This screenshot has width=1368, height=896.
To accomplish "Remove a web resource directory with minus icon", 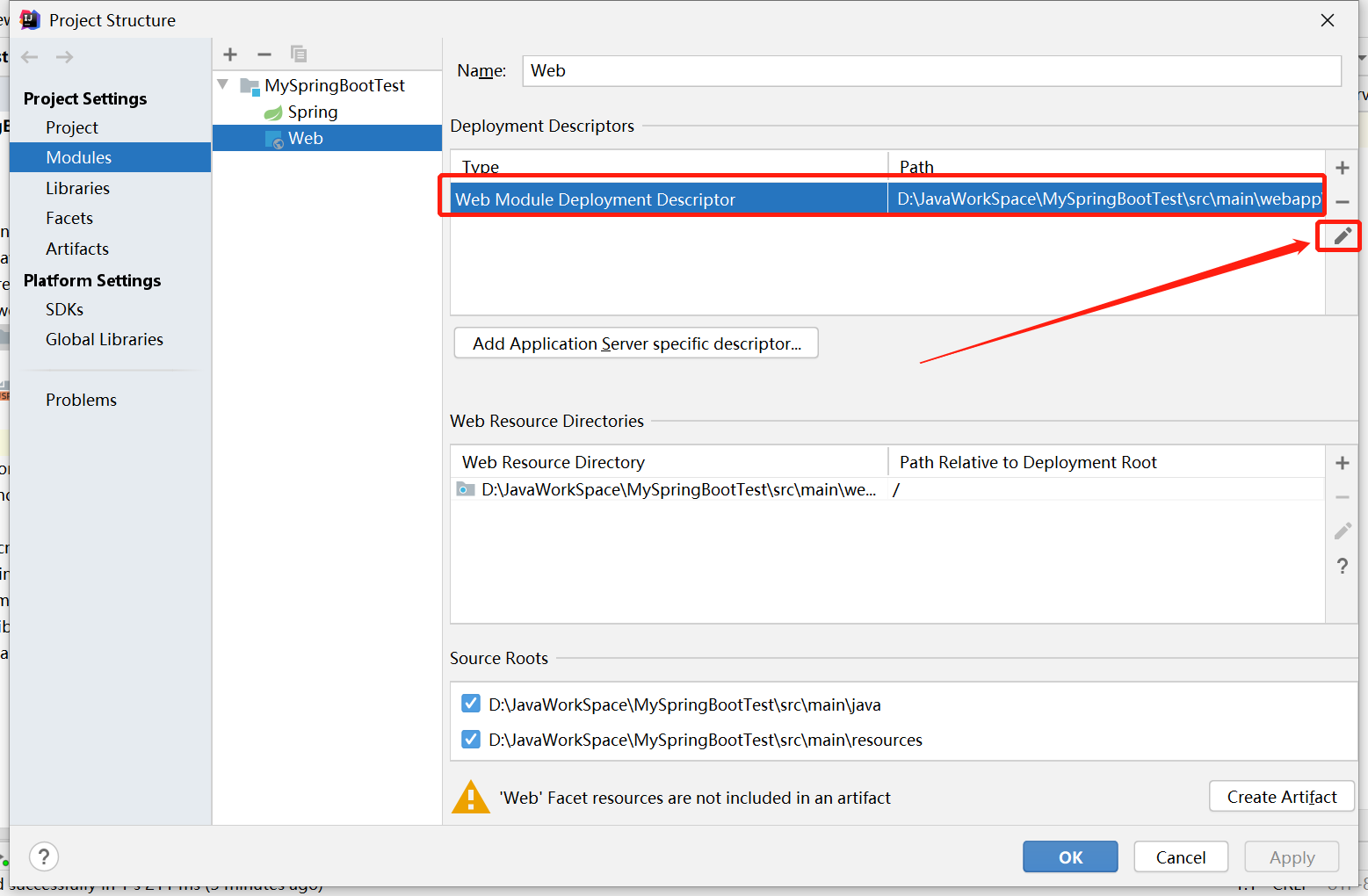I will (1342, 496).
